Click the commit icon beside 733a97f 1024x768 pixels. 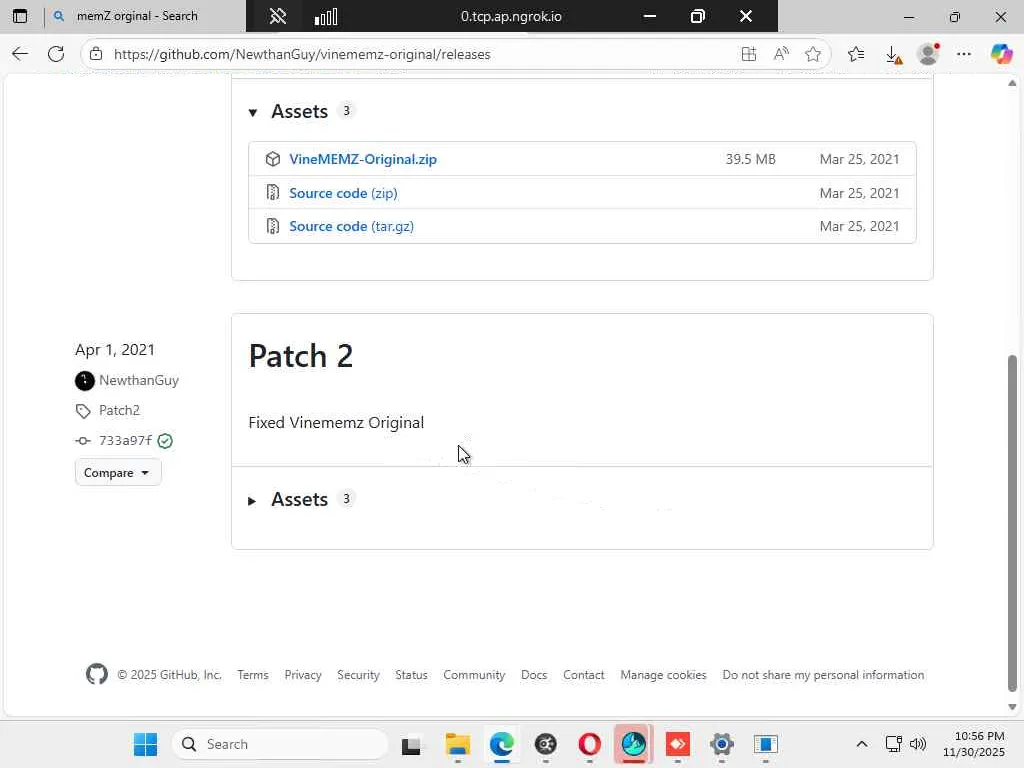pyautogui.click(x=83, y=441)
